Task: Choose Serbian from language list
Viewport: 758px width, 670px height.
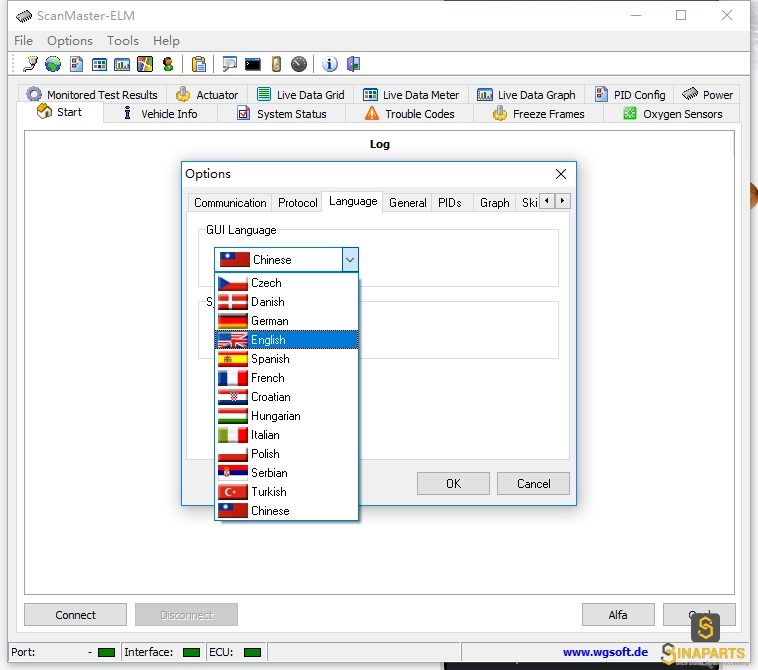Action: coord(286,473)
